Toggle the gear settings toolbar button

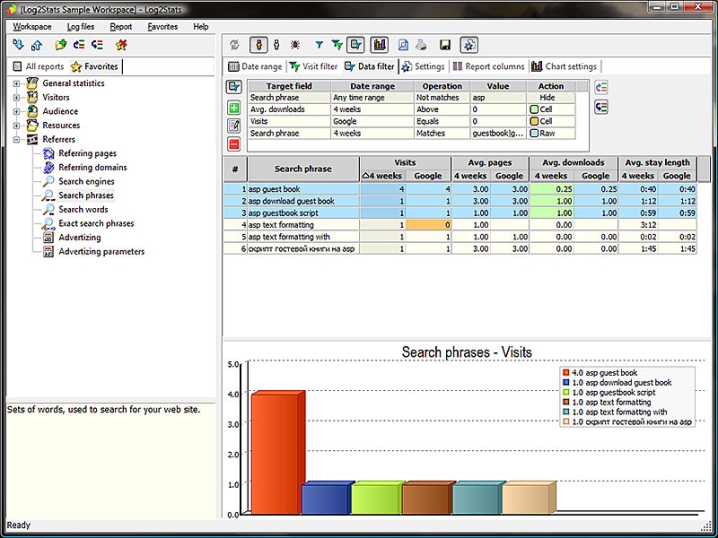click(469, 45)
